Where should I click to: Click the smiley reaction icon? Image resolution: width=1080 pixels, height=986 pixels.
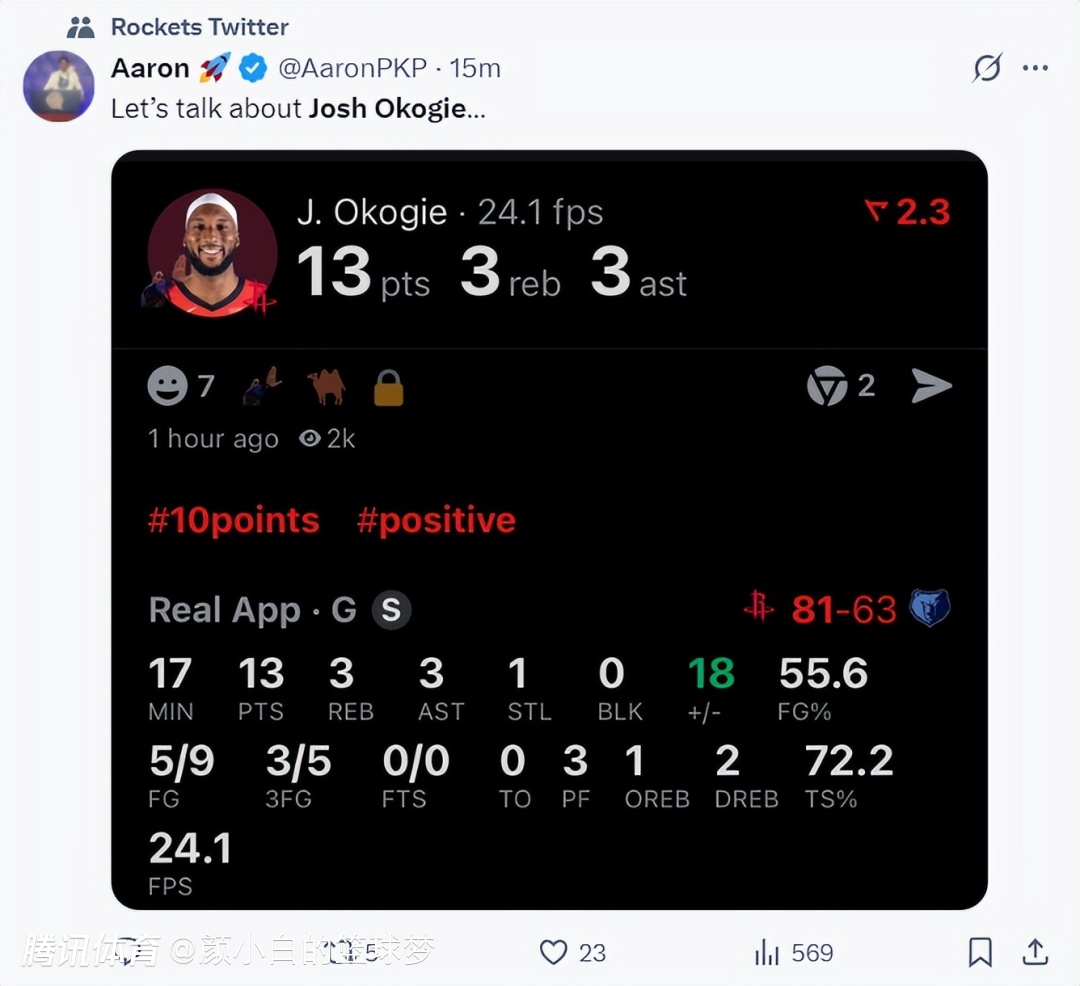(x=167, y=386)
